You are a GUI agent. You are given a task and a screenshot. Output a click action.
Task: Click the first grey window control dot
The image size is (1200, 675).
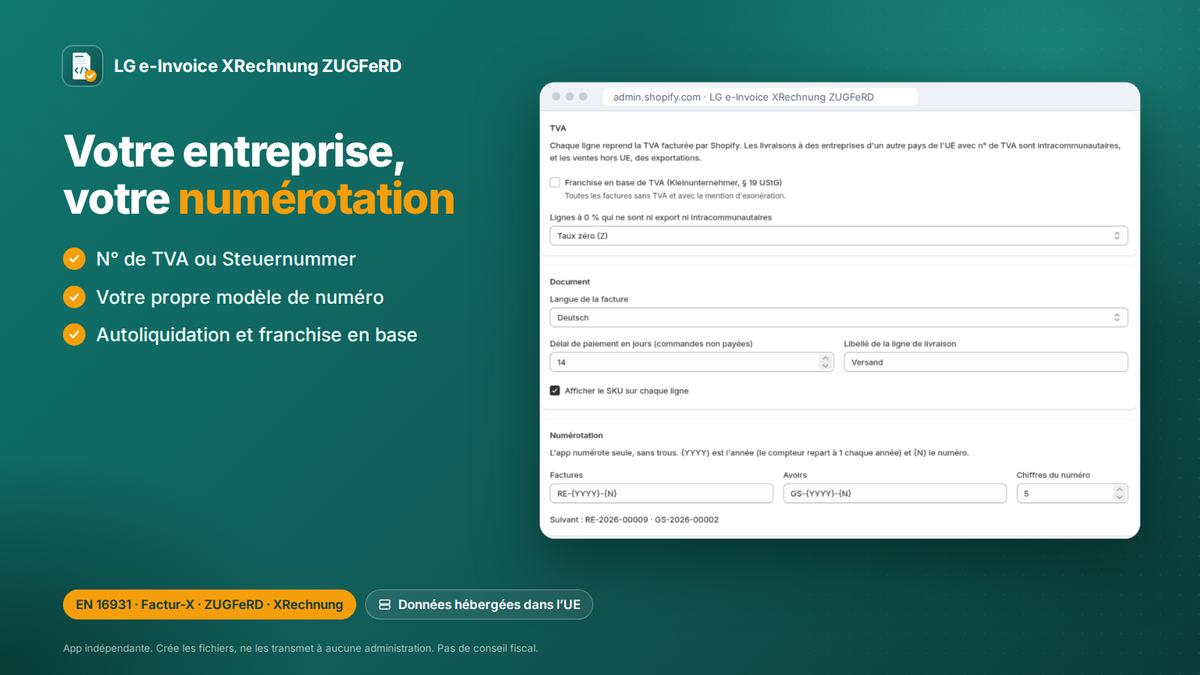click(556, 97)
